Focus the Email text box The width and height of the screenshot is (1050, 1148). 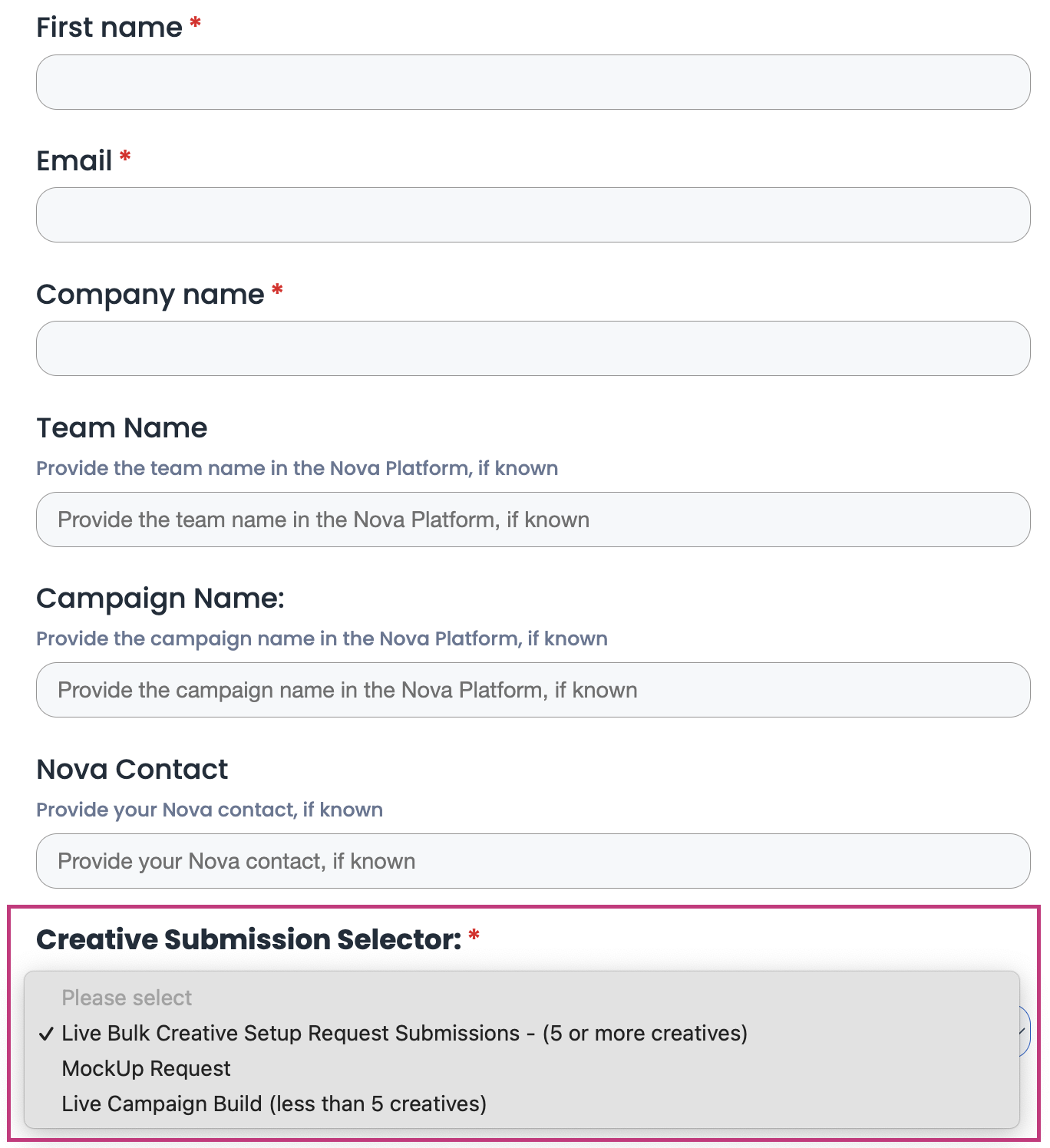[x=533, y=215]
